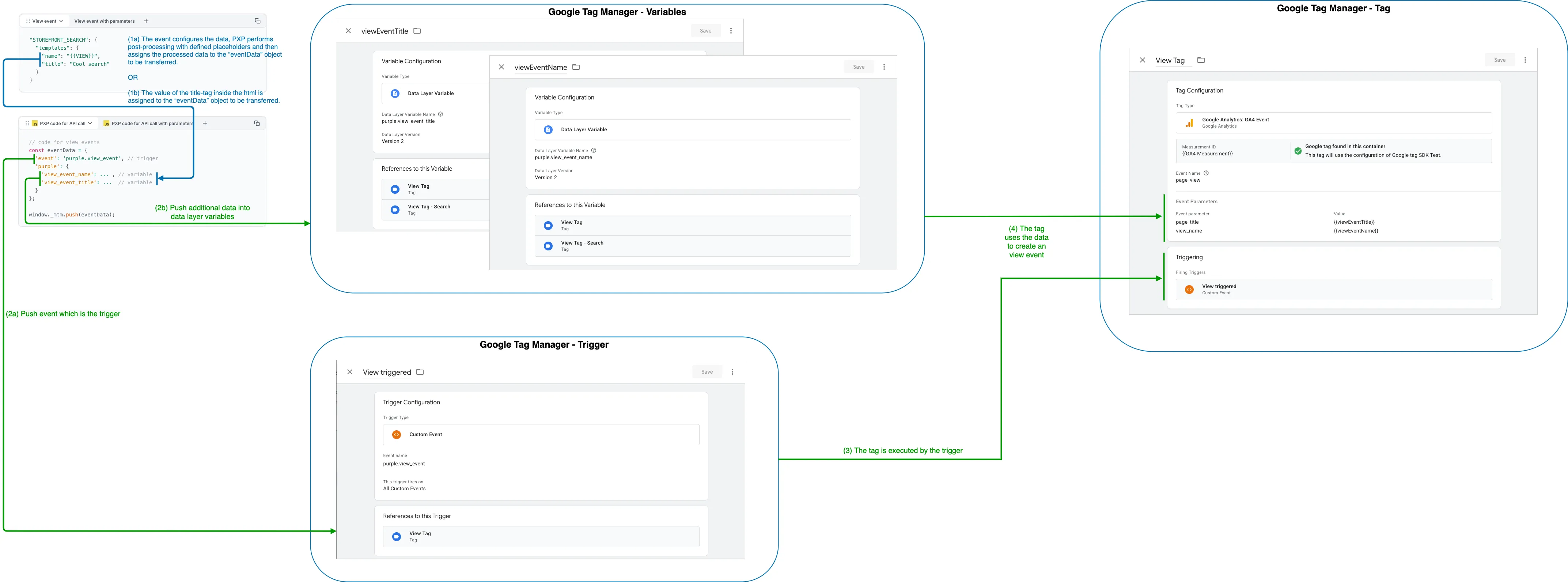This screenshot has height=582, width=1568.
Task: Switch to View event with parameters tab
Action: click(x=104, y=21)
